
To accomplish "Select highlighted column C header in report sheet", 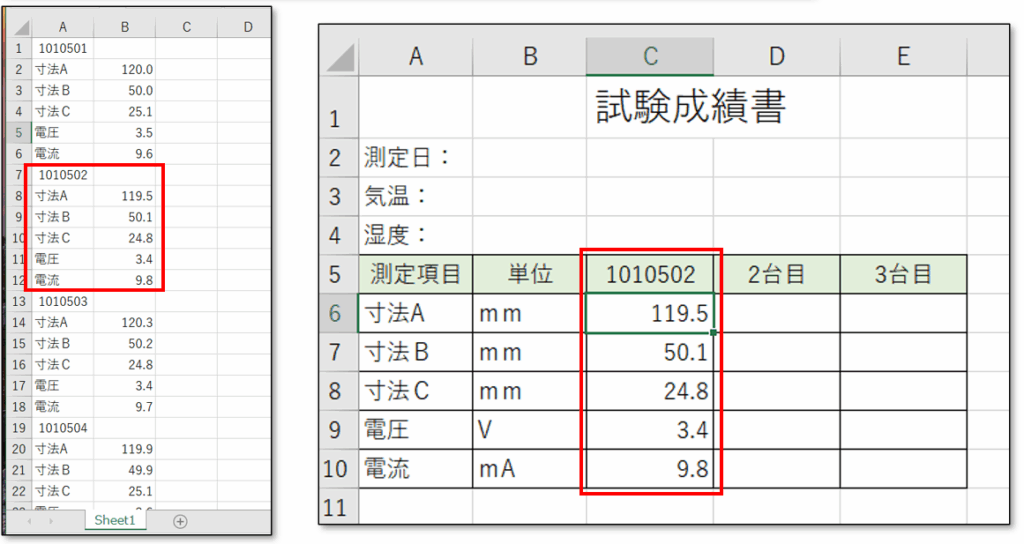I will pos(650,57).
